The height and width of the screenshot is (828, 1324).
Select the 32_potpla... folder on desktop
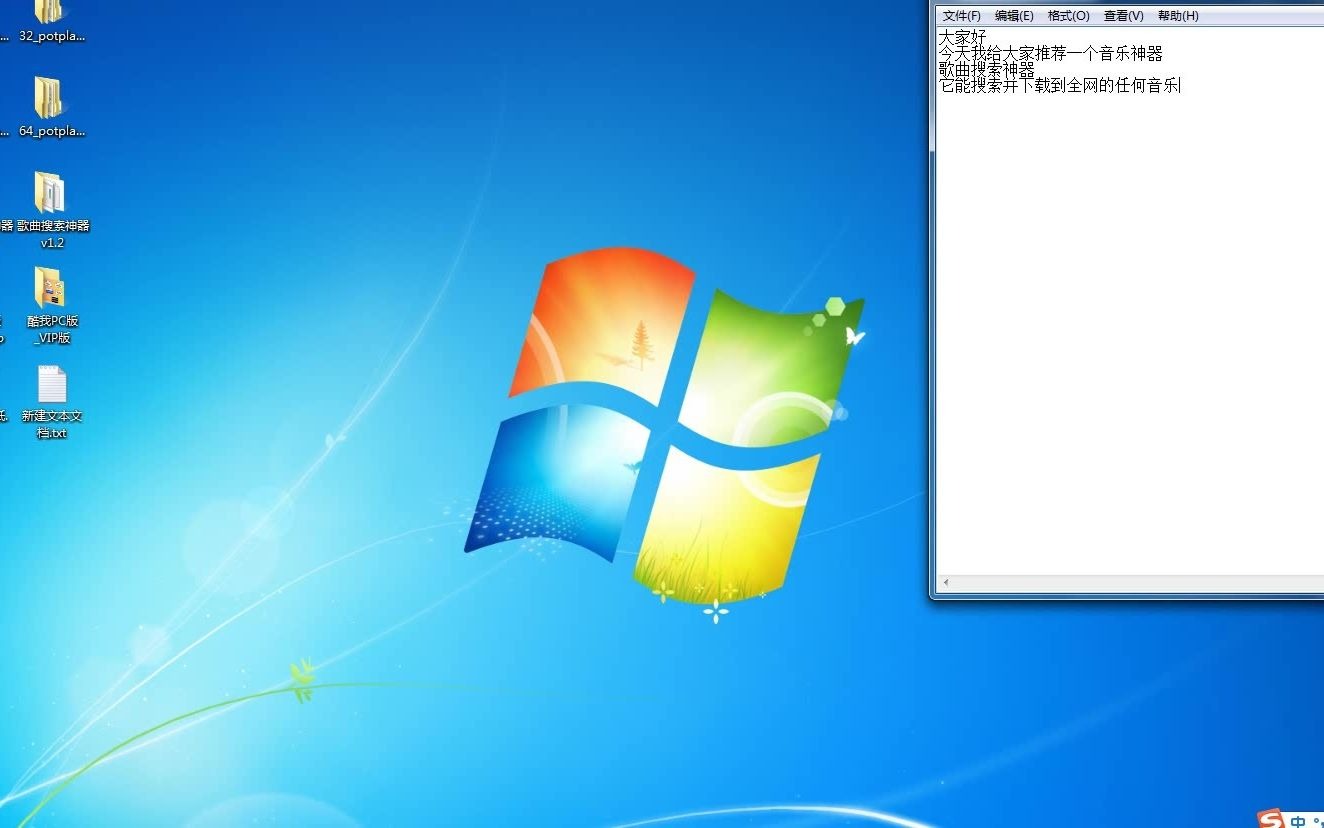50,22
